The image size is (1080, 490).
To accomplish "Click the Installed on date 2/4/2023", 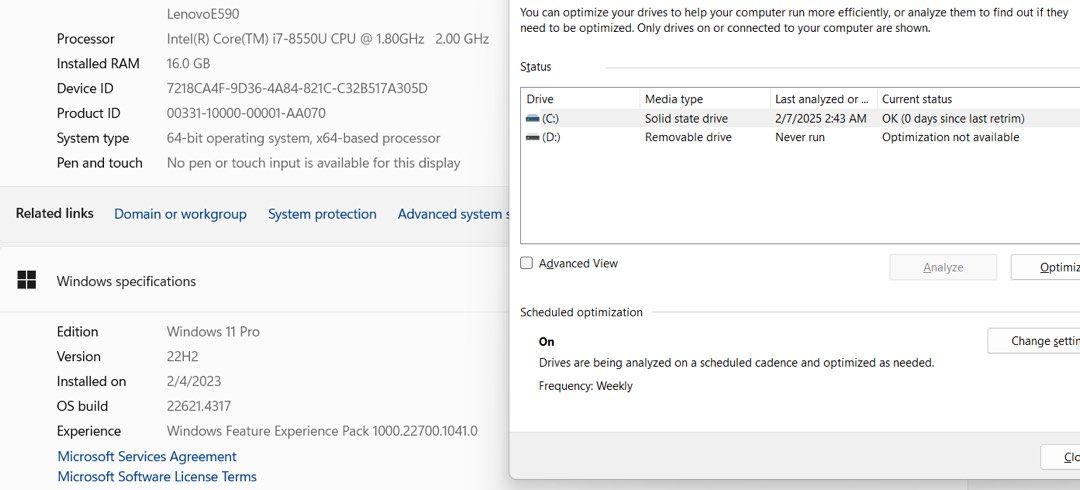I will tap(194, 381).
